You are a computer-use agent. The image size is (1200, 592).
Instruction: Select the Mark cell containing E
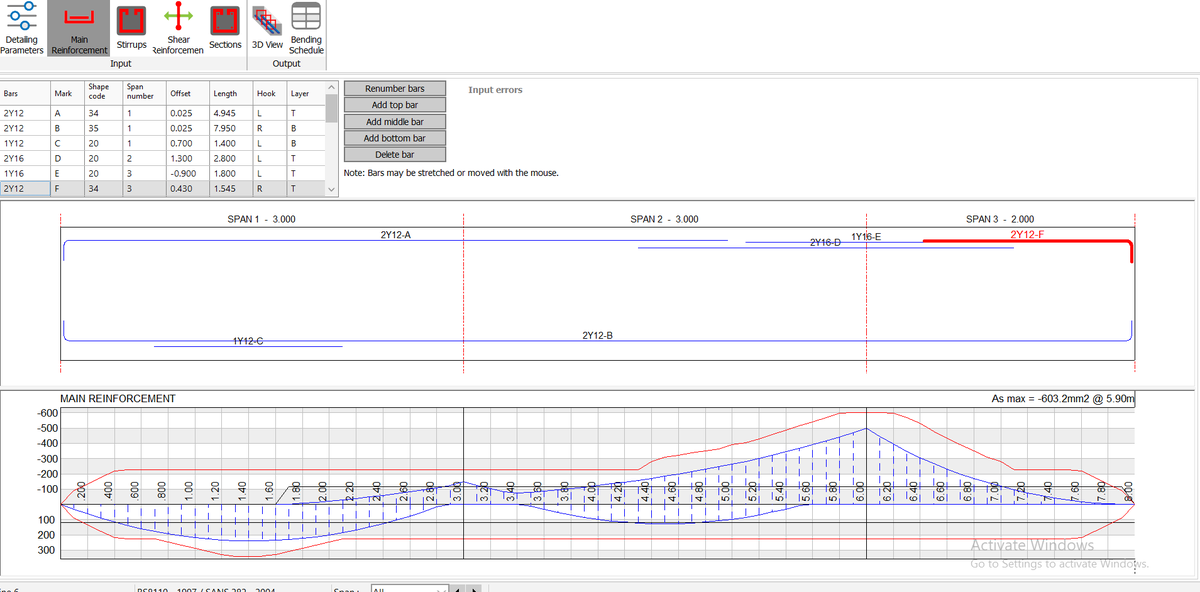(67, 173)
